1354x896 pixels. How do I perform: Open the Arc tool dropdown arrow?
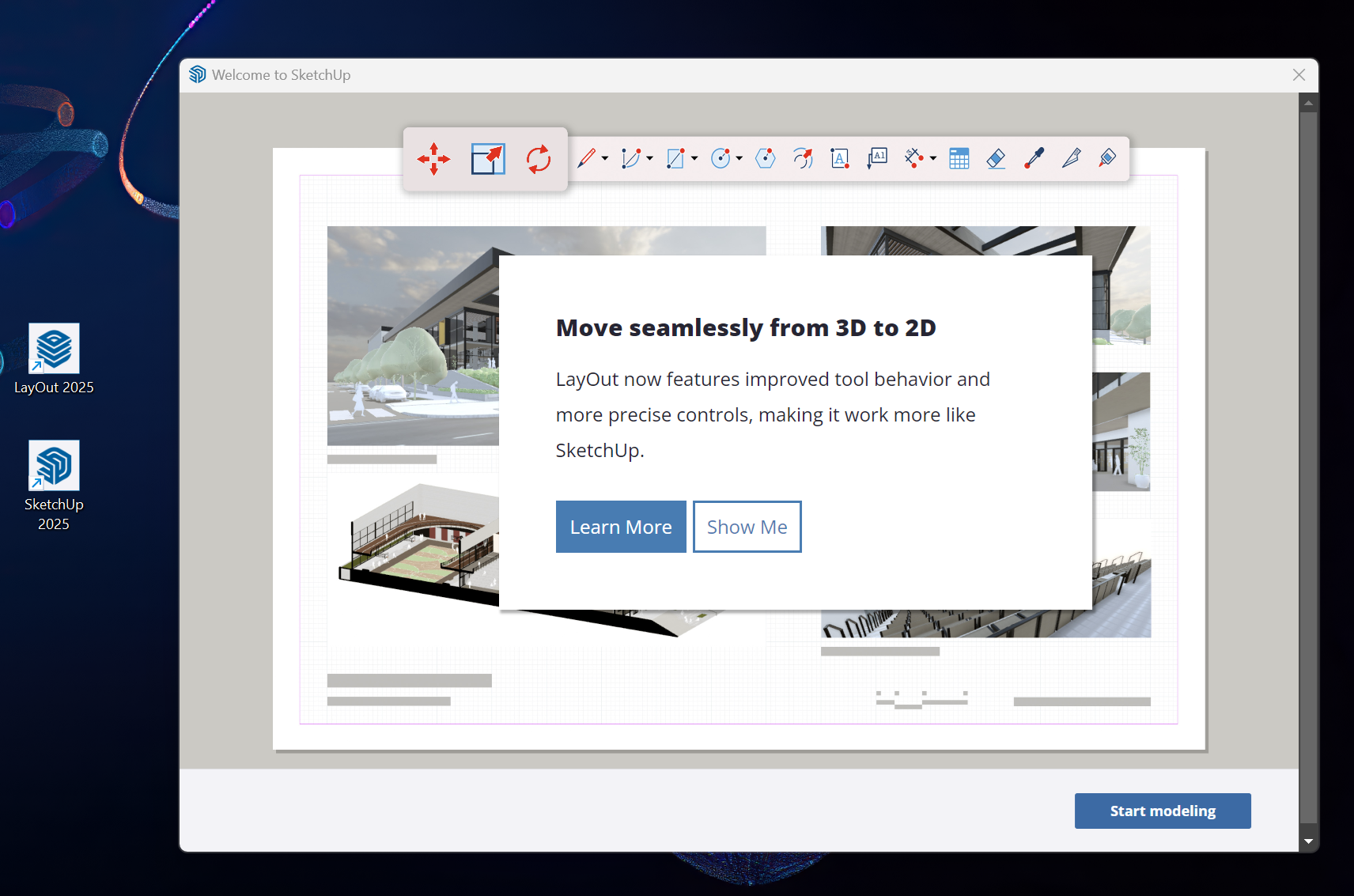tap(649, 158)
